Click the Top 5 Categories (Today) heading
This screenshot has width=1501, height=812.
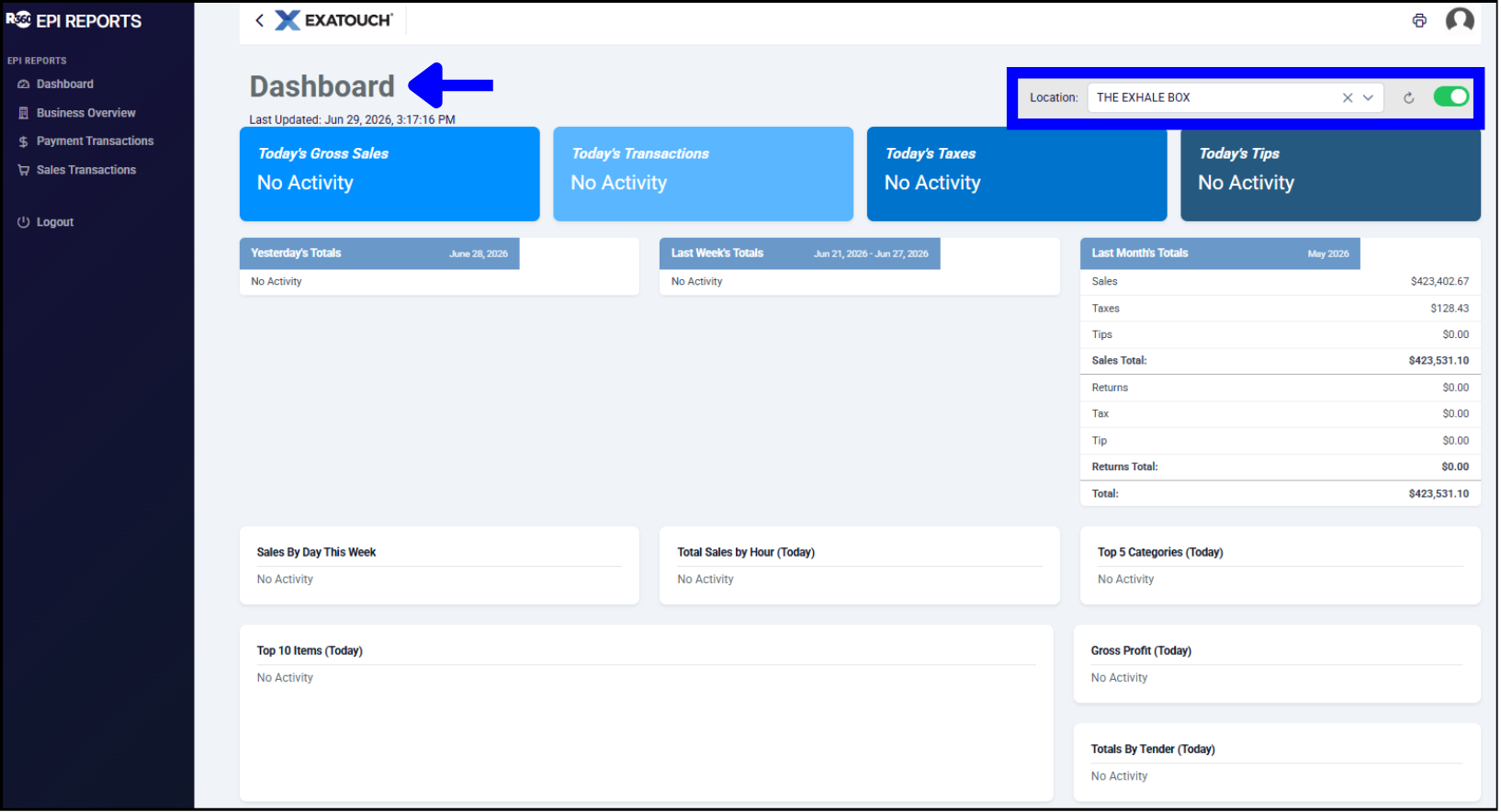click(x=1161, y=553)
